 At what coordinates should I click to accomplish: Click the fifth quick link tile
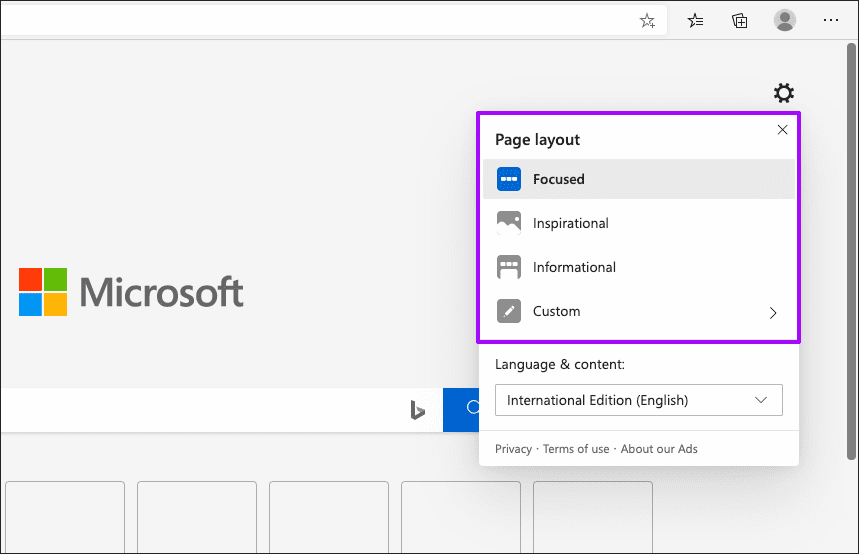(593, 517)
